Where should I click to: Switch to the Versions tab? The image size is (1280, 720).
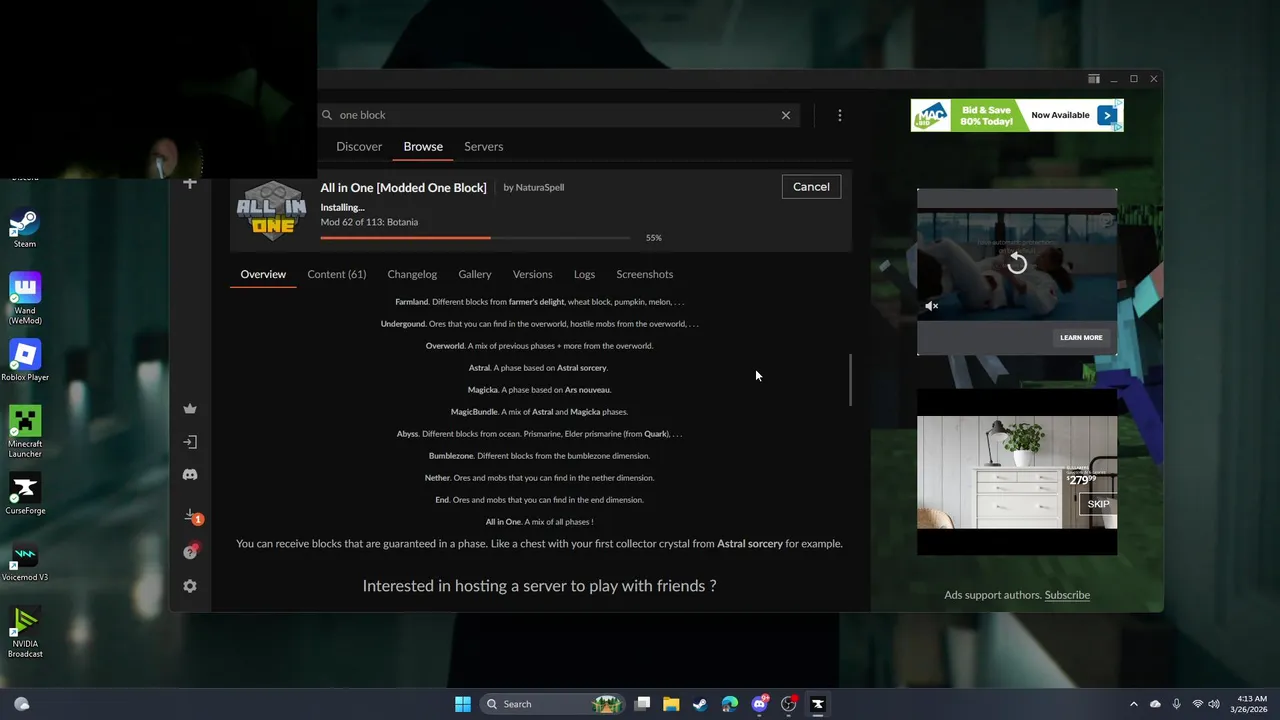(532, 274)
